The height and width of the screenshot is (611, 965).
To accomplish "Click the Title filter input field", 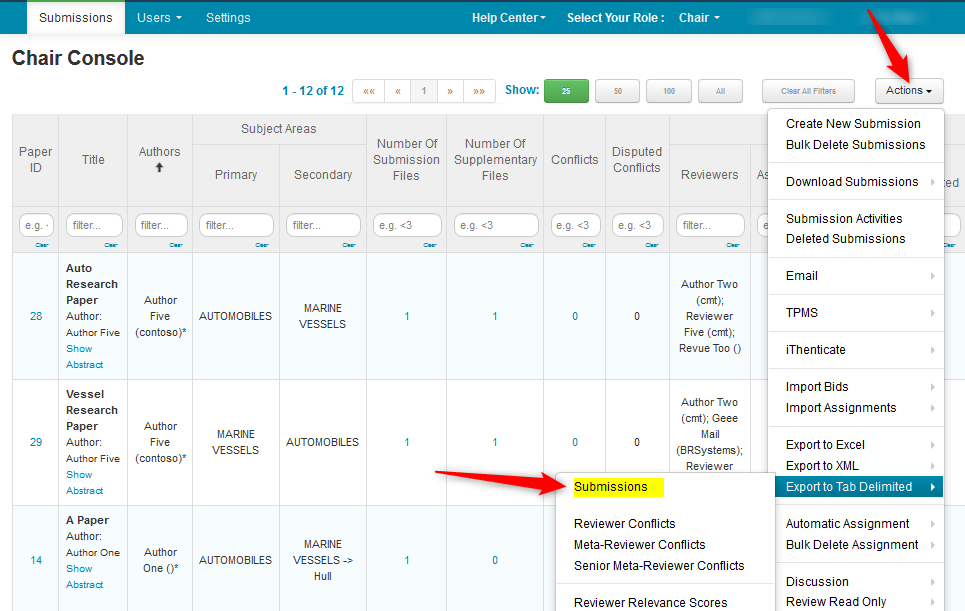I will 94,226.
